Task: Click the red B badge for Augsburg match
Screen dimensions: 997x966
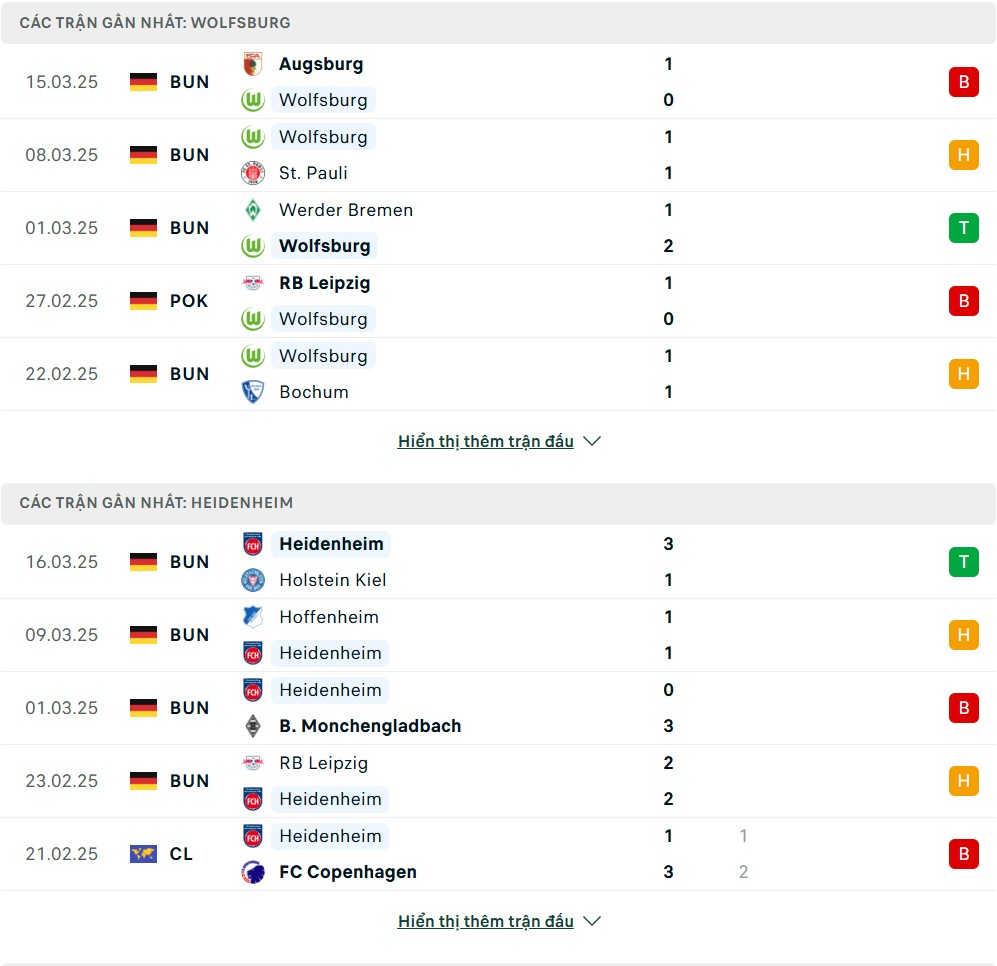Action: point(963,82)
